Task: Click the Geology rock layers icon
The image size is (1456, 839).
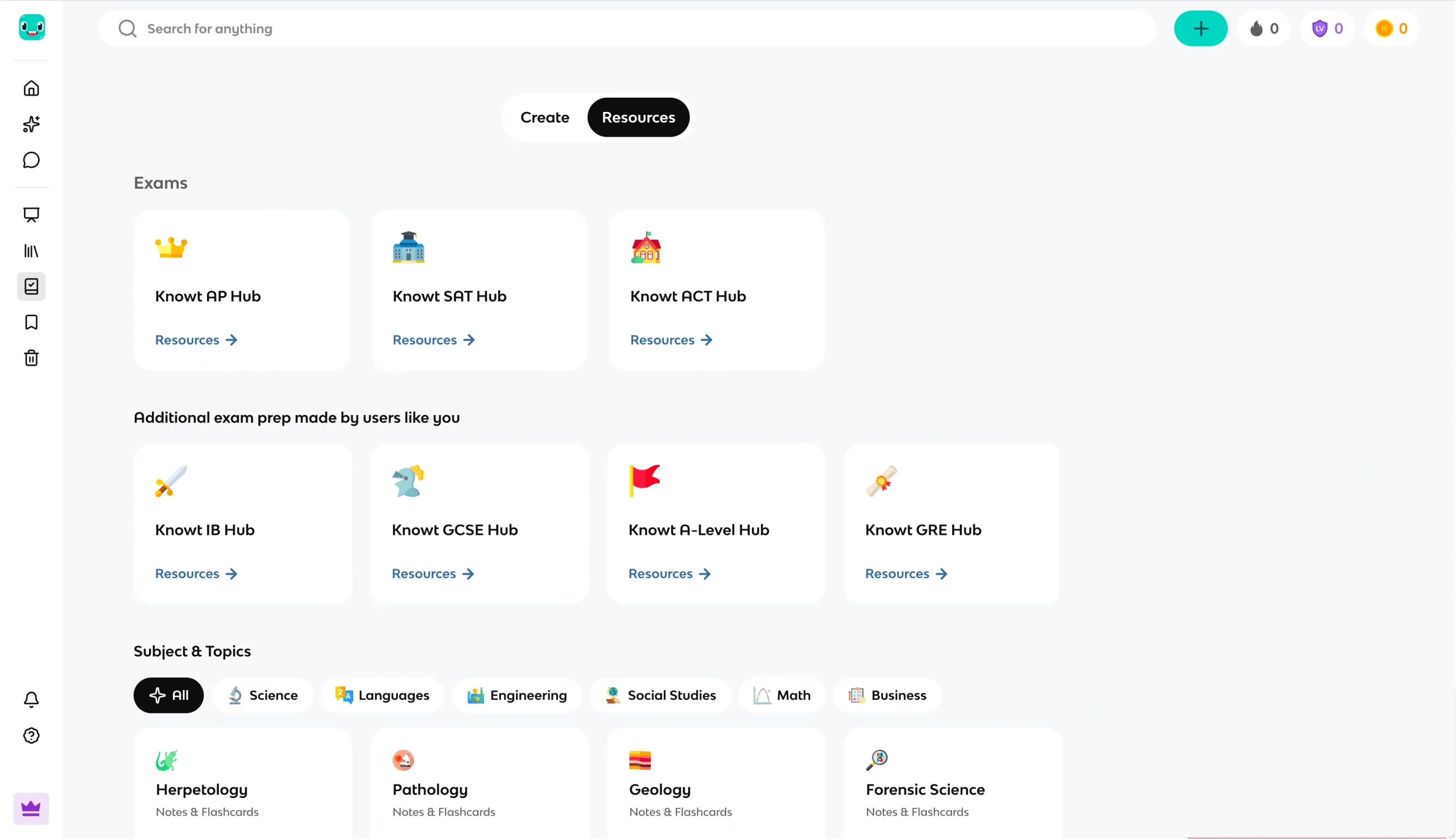Action: click(640, 761)
